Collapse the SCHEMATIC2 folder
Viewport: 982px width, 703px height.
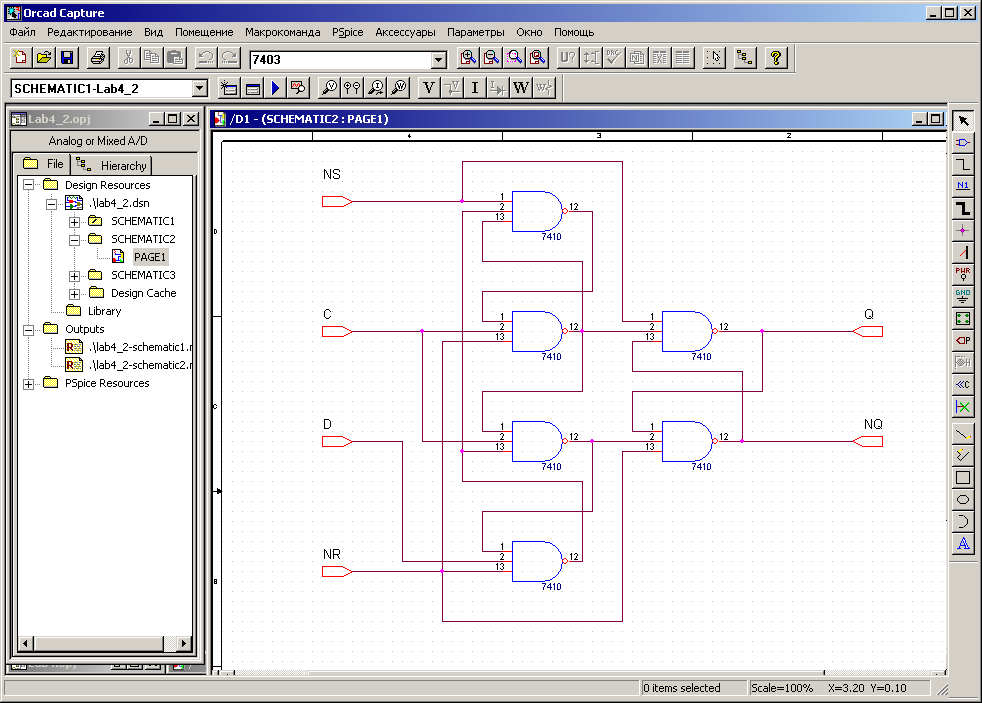(x=74, y=240)
